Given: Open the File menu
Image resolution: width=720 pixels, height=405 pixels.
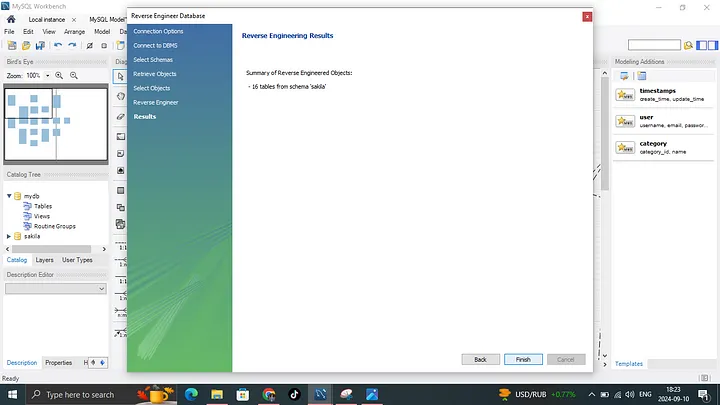Looking at the screenshot, I should pos(9,32).
